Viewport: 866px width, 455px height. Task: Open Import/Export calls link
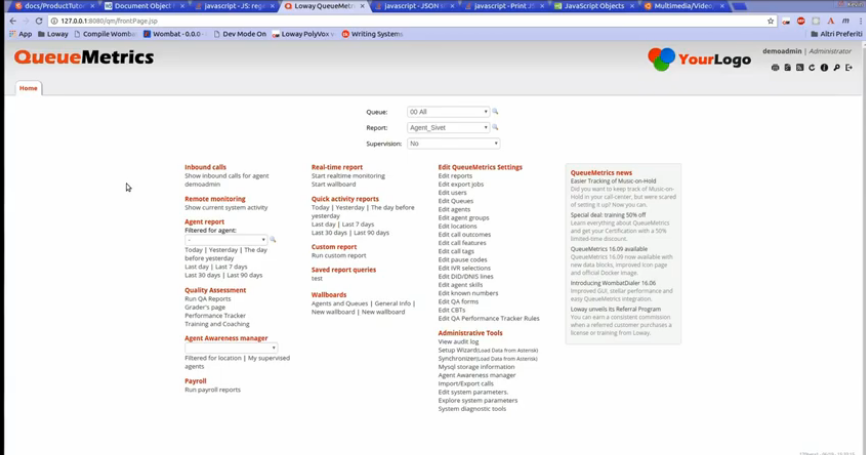coord(466,384)
